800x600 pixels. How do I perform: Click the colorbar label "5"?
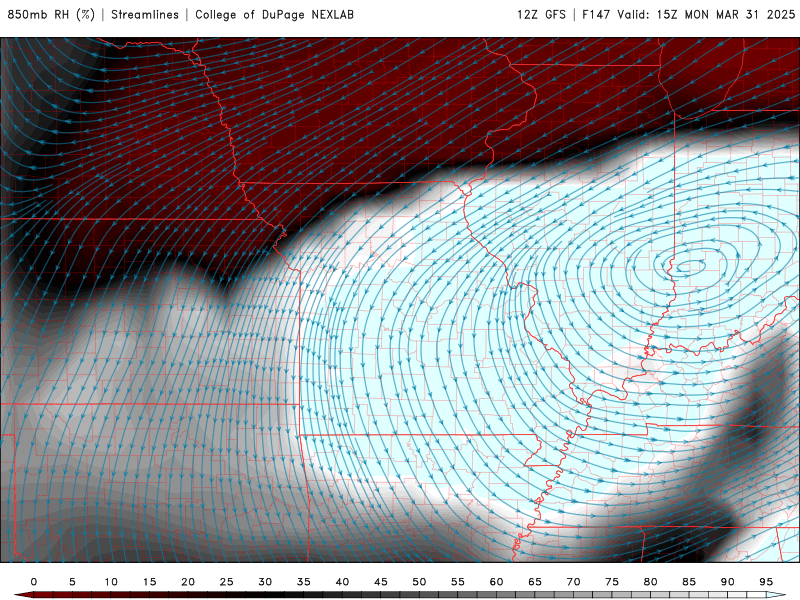click(72, 582)
